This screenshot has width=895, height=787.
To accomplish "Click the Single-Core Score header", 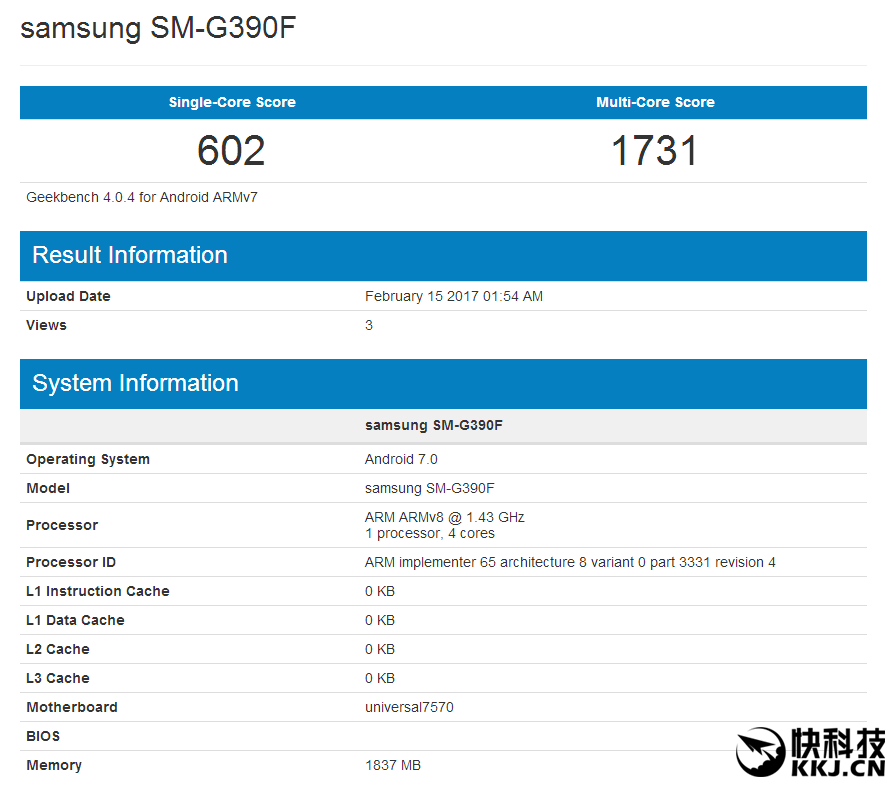I will click(x=232, y=102).
